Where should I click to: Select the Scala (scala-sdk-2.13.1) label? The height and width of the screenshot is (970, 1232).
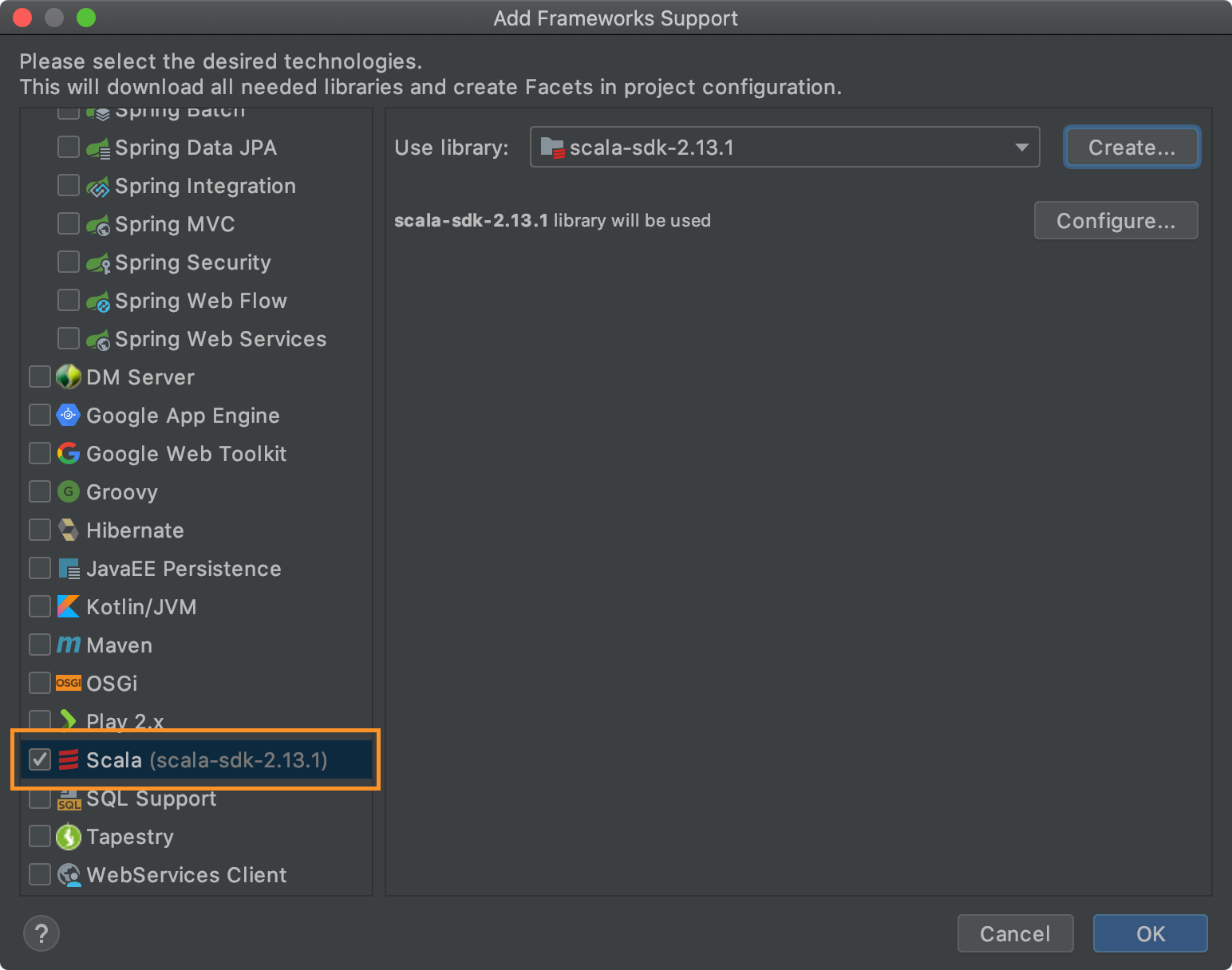[207, 760]
